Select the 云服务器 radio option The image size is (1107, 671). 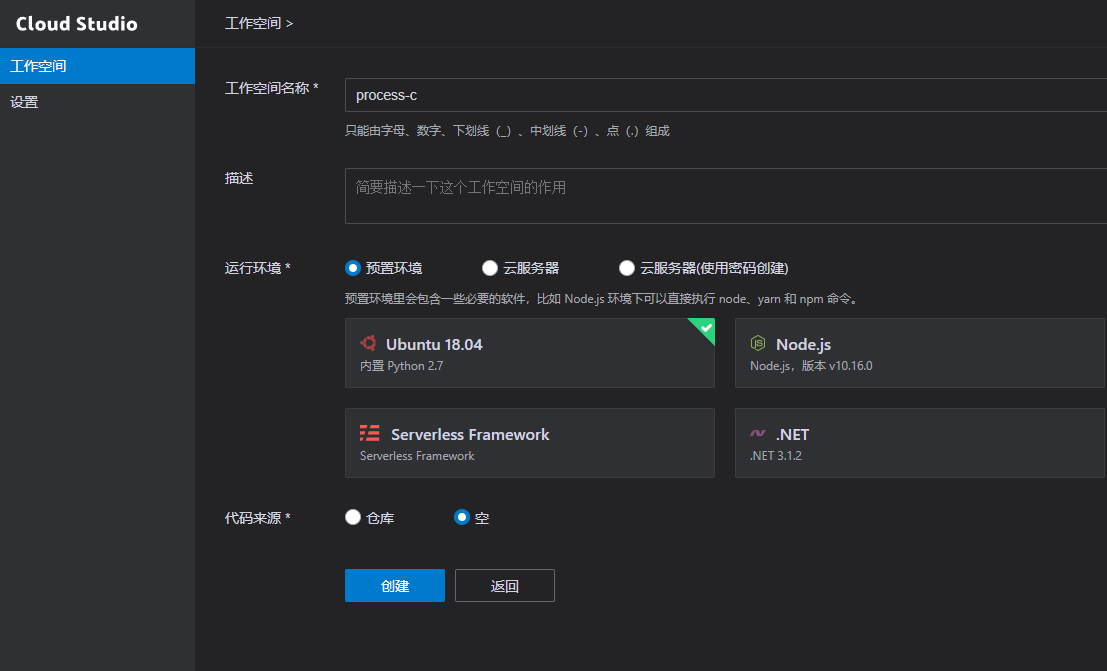click(x=490, y=268)
